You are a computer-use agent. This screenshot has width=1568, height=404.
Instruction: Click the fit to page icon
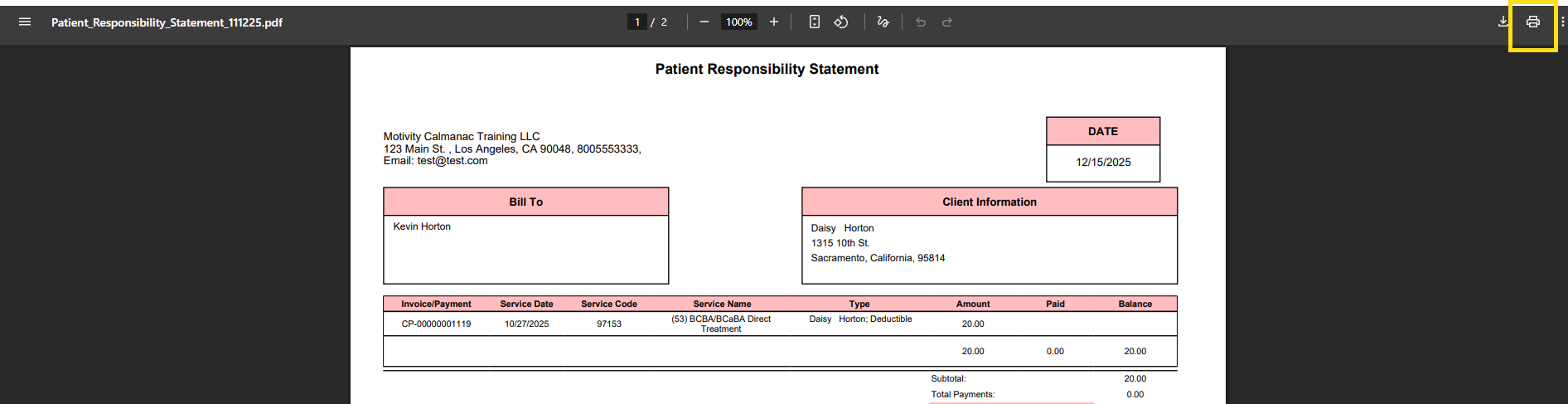coord(815,22)
